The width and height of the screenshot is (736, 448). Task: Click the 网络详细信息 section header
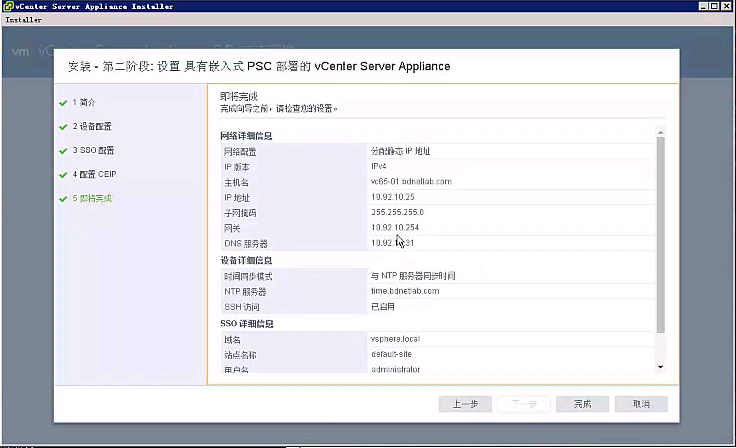coord(246,136)
